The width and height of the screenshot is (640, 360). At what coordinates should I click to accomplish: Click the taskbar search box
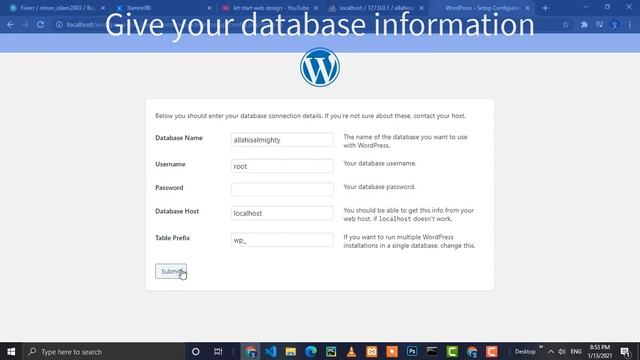click(x=104, y=351)
